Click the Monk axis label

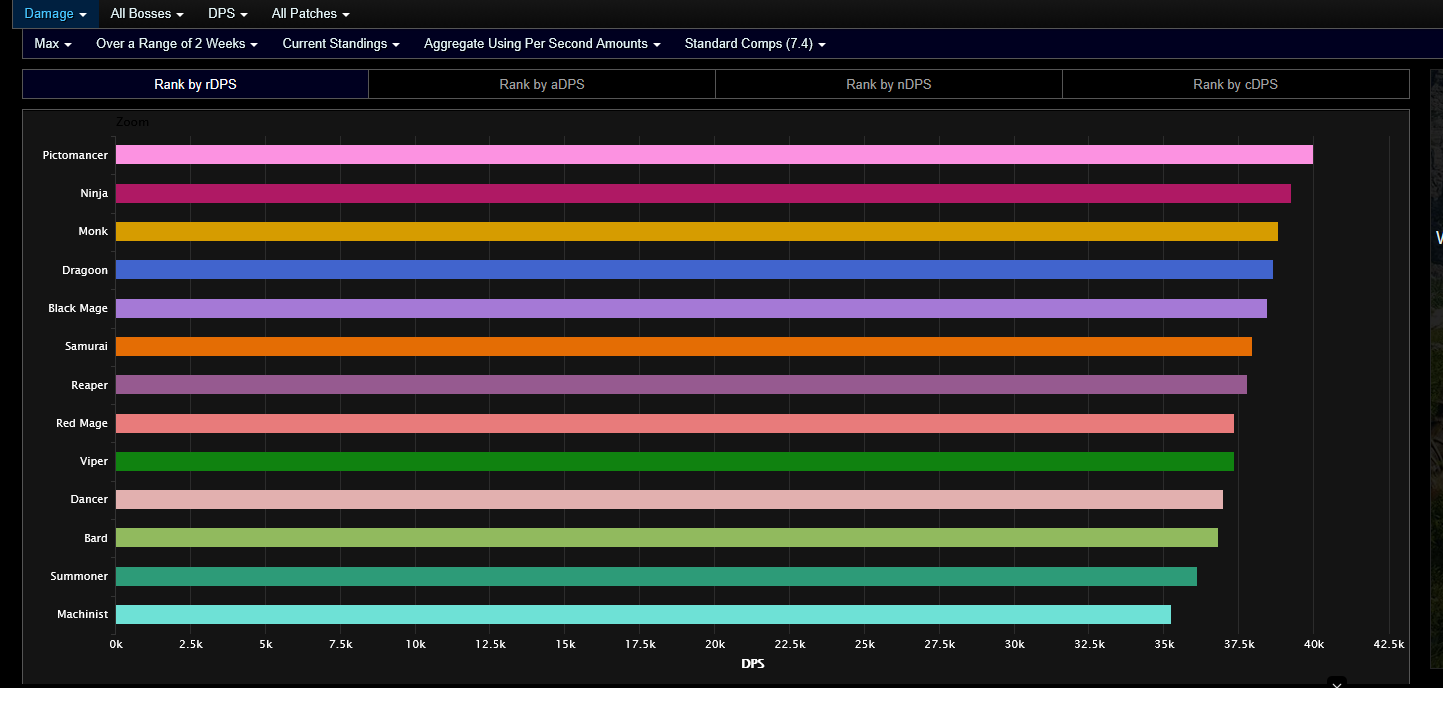click(93, 231)
